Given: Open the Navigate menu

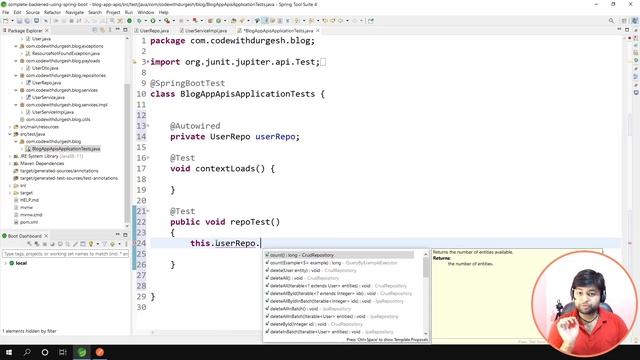Looking at the screenshot, I should point(74,12).
